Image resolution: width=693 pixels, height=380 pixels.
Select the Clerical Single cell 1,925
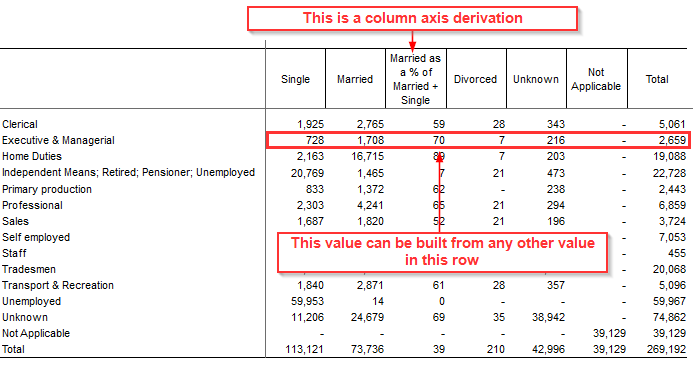[310, 125]
